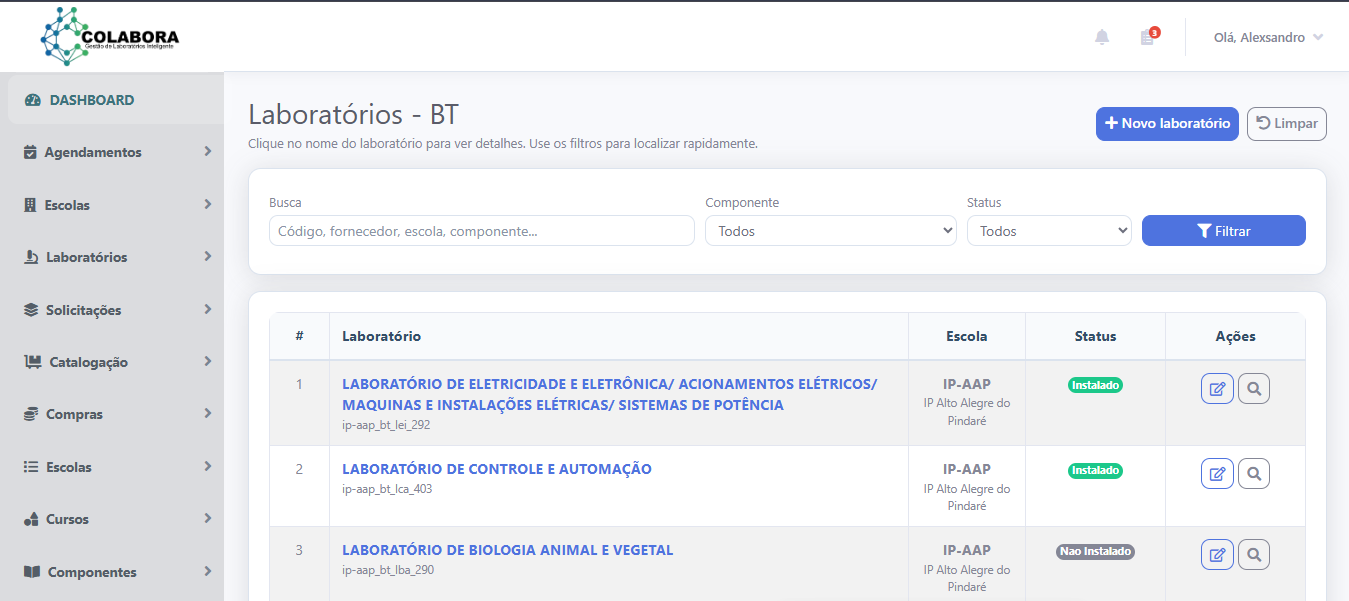Image resolution: width=1349 pixels, height=601 pixels.
Task: Click the Instalado badge in row 1
Action: [1095, 385]
